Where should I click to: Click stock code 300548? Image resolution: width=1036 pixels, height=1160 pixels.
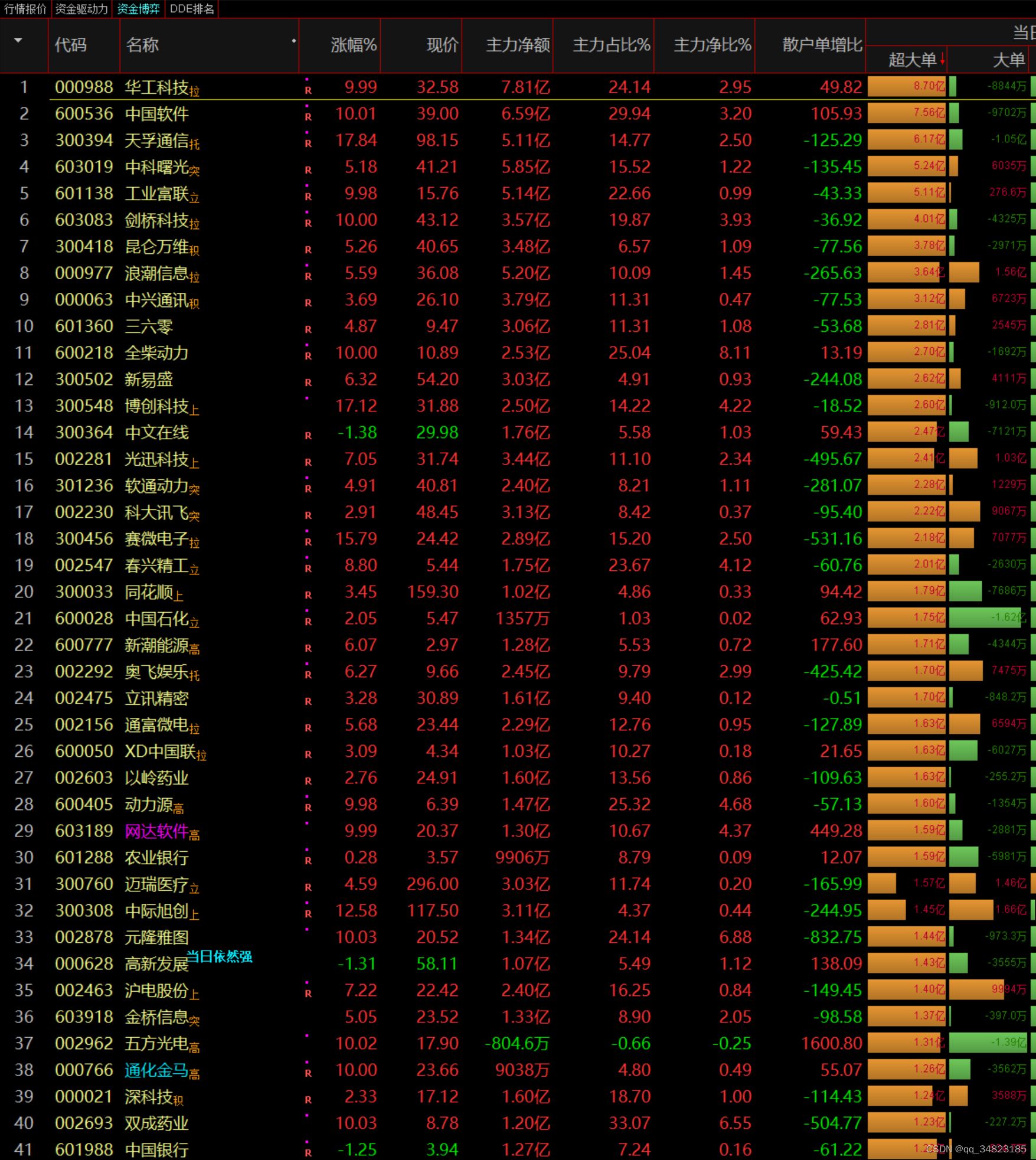tap(84, 406)
